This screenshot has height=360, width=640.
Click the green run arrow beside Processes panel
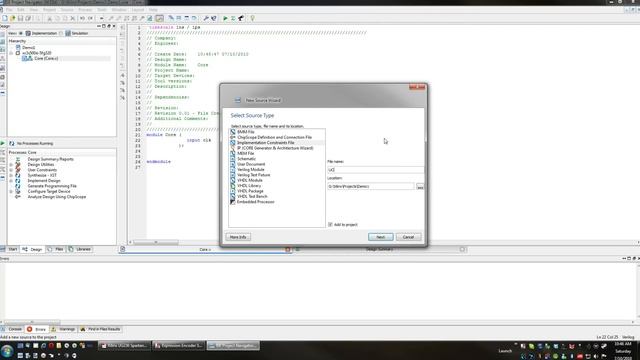coord(3,143)
